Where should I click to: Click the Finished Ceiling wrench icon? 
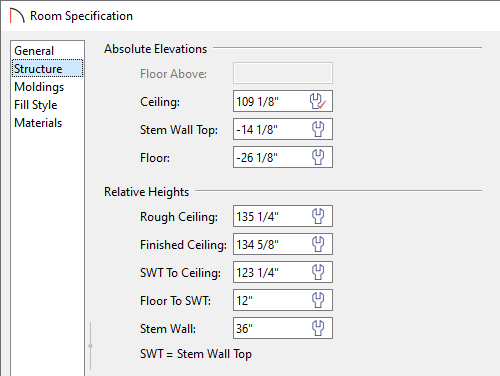point(318,244)
